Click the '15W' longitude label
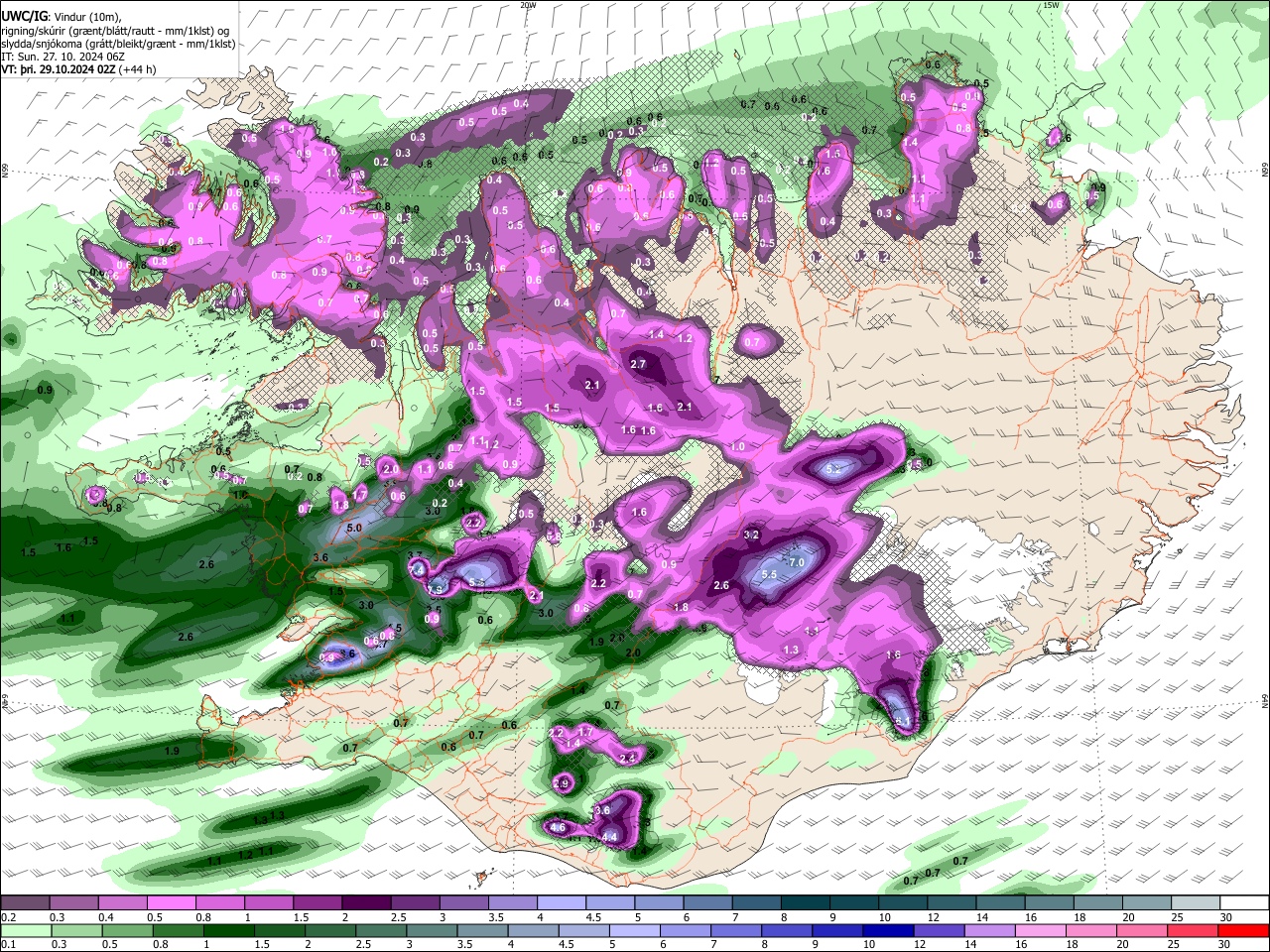The height and width of the screenshot is (952, 1270). (x=1051, y=5)
